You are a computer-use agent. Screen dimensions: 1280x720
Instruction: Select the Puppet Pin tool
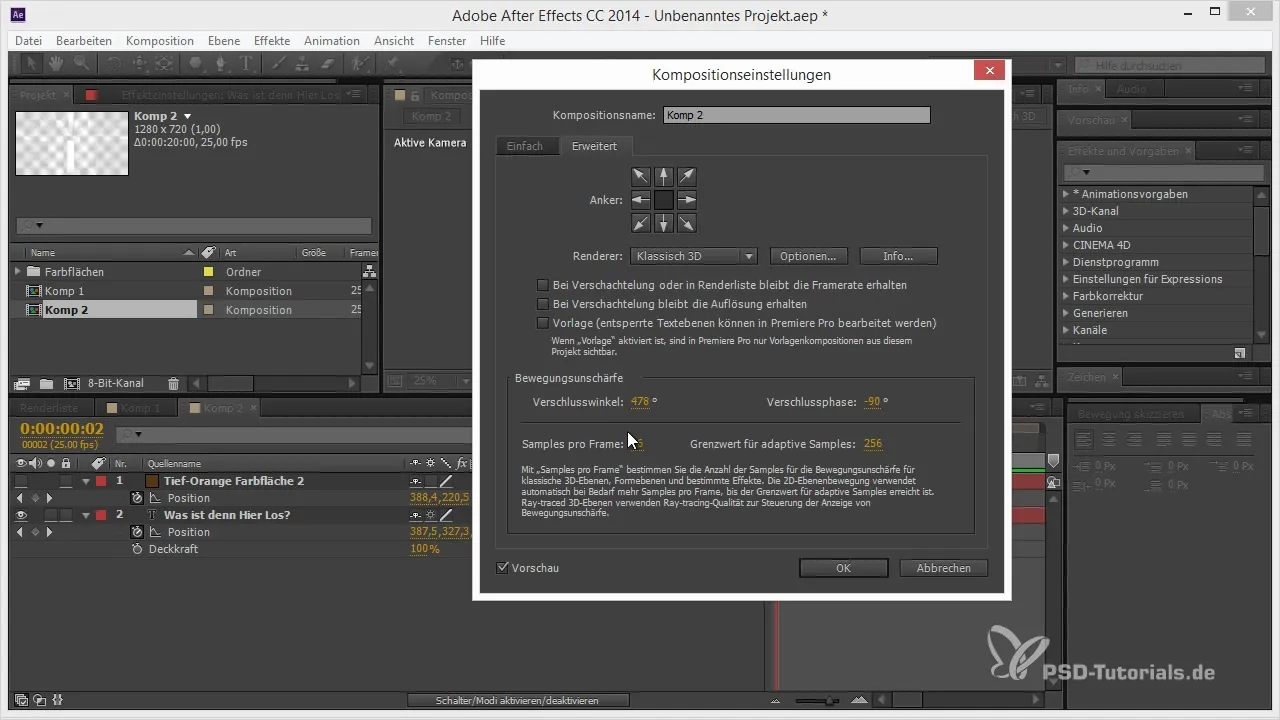pyautogui.click(x=393, y=64)
